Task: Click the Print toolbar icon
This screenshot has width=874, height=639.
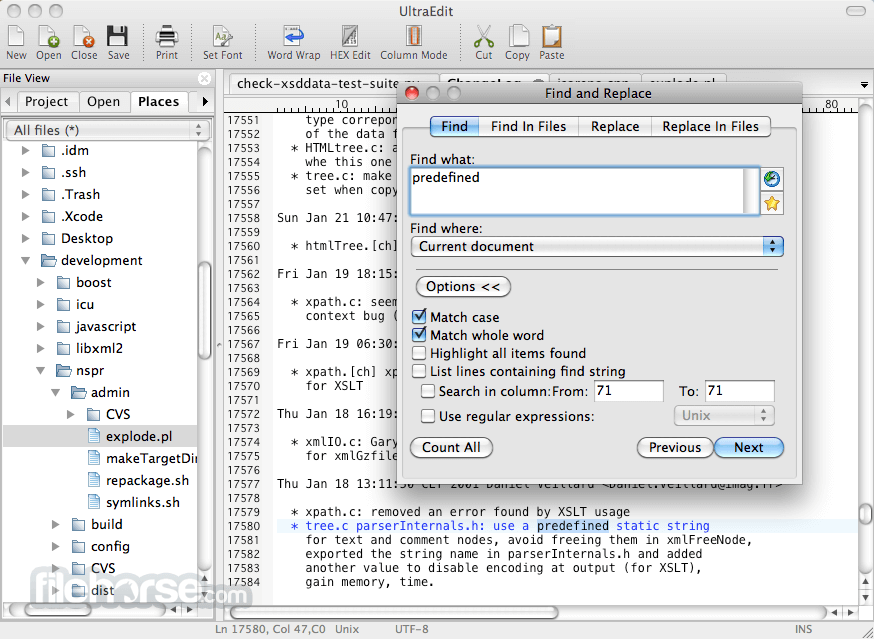Action: pos(167,36)
